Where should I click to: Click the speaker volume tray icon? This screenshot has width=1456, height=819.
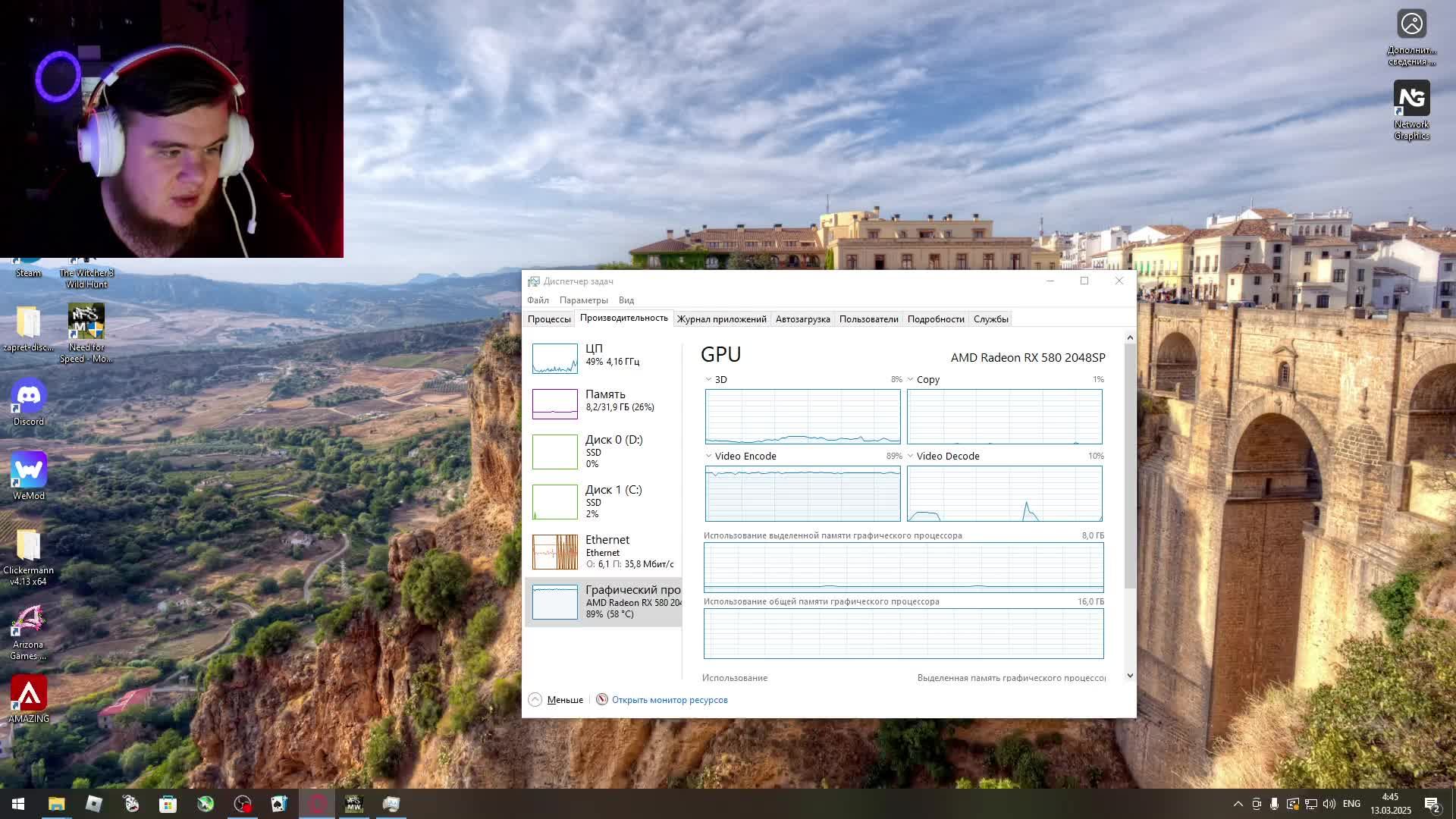pyautogui.click(x=1329, y=804)
